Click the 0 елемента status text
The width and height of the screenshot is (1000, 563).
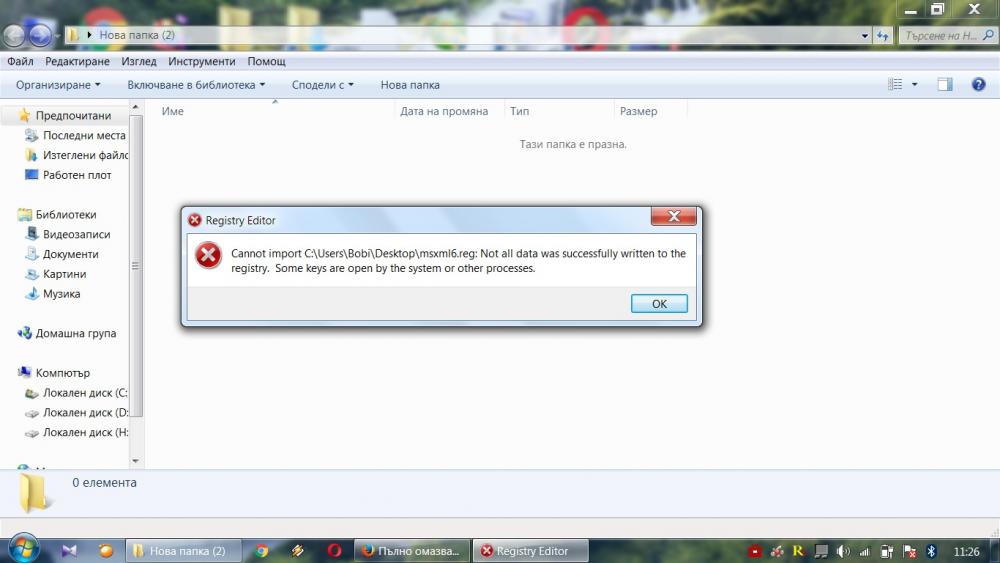pos(104,483)
